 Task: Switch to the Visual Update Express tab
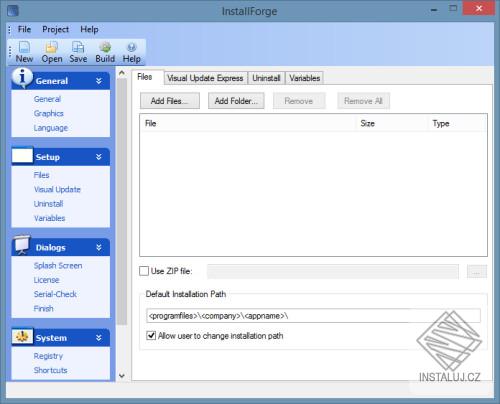point(205,78)
